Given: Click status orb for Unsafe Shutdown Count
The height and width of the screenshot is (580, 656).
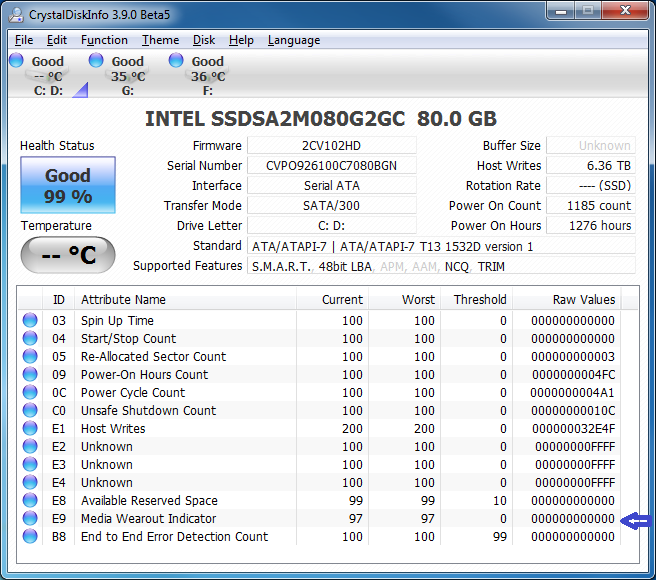Looking at the screenshot, I should click(x=30, y=410).
